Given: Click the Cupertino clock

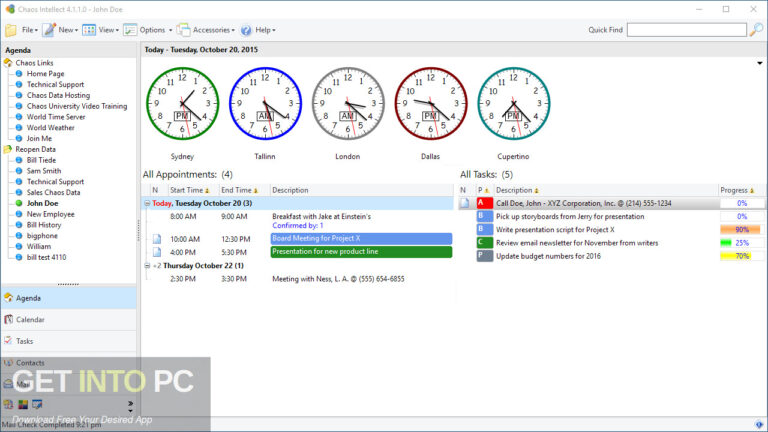Looking at the screenshot, I should click(x=513, y=103).
